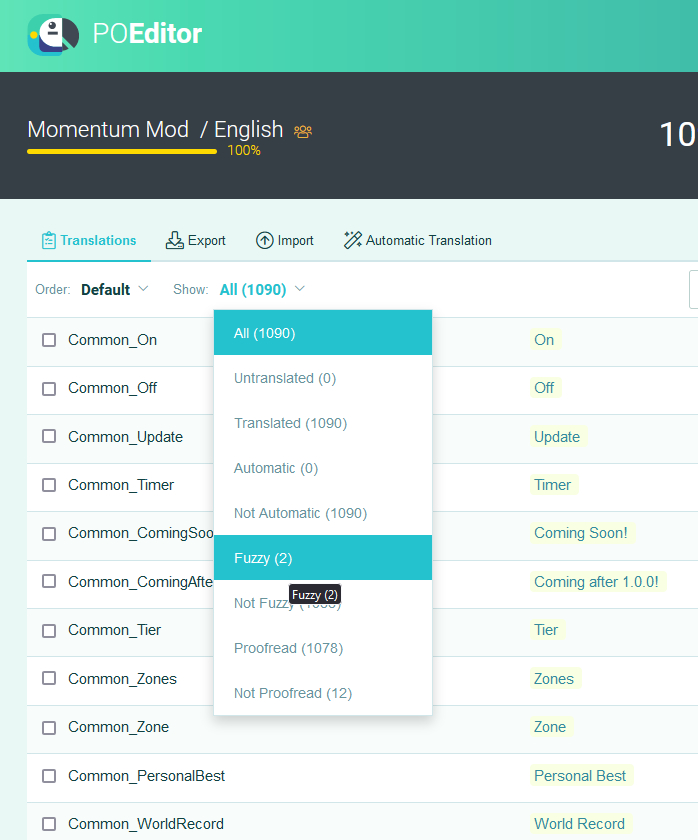
Task: Check the Common_Timer row checkbox
Action: click(49, 485)
